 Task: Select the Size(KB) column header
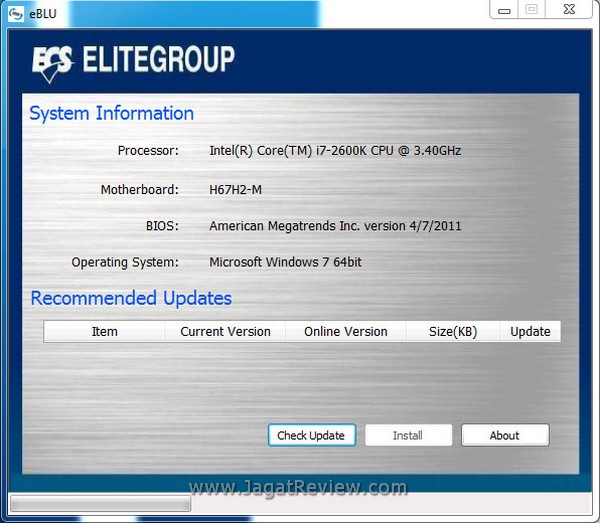[452, 331]
